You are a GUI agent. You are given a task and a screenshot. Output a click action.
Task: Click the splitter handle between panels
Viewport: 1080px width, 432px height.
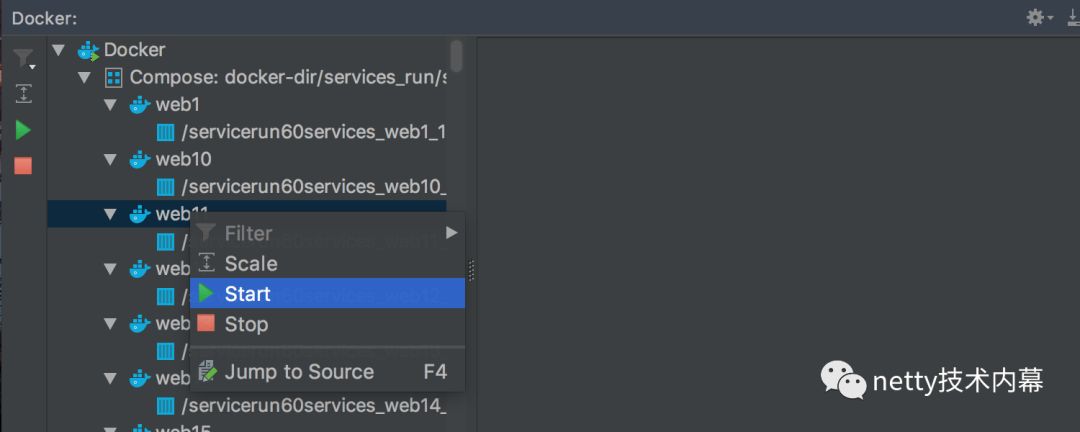click(471, 270)
